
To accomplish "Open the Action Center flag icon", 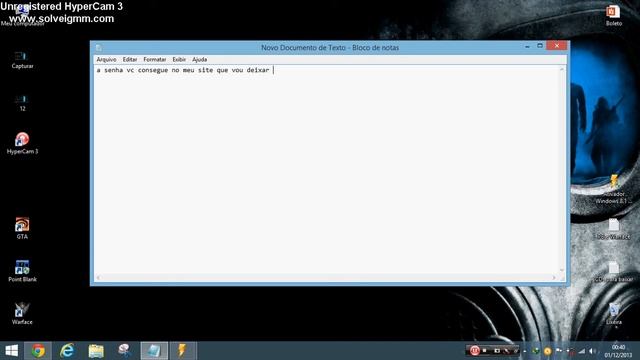I will 559,351.
